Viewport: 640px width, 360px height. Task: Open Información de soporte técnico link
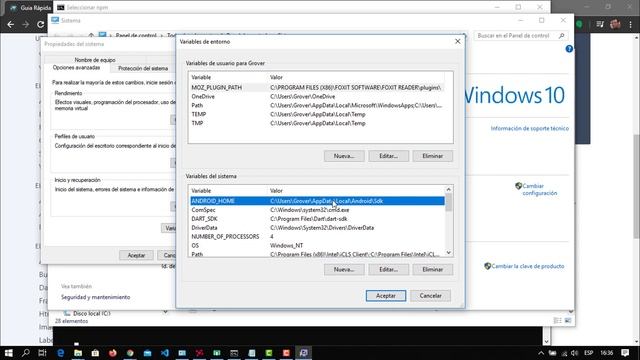[529, 128]
